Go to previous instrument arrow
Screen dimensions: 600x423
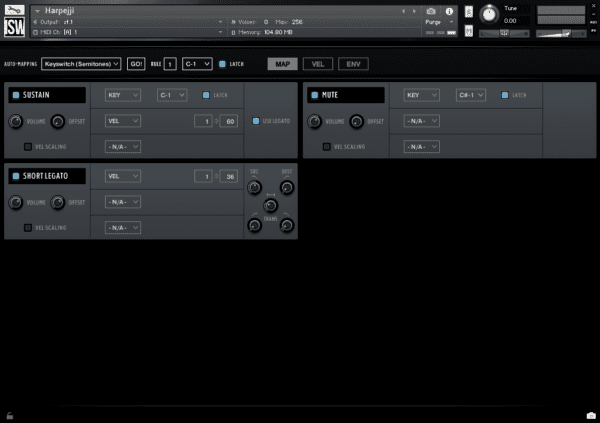coord(403,11)
